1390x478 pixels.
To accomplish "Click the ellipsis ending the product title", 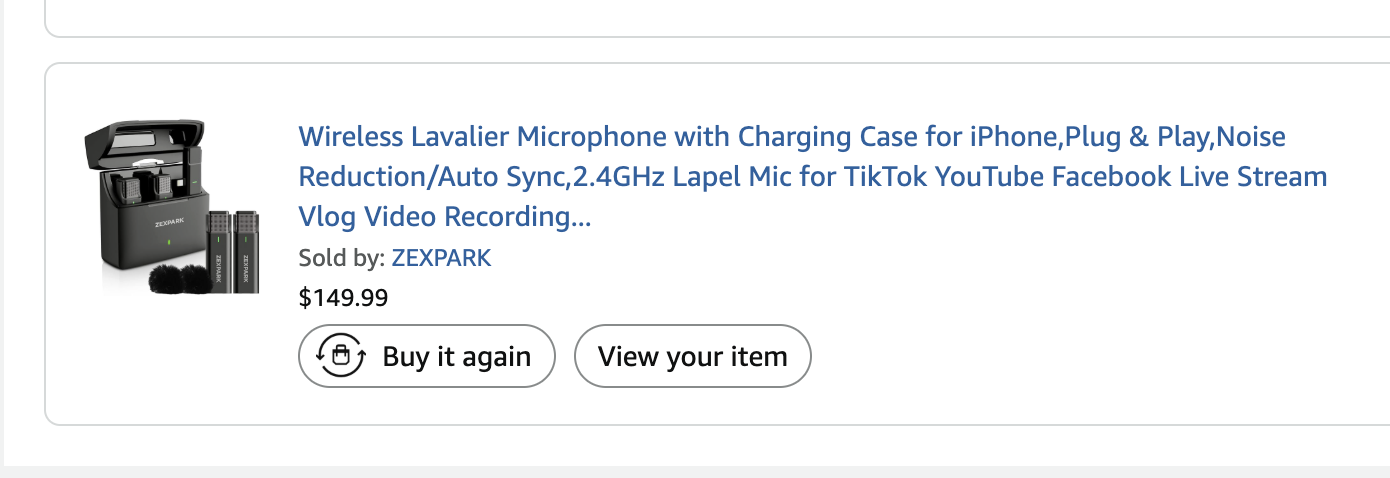I will [580, 216].
